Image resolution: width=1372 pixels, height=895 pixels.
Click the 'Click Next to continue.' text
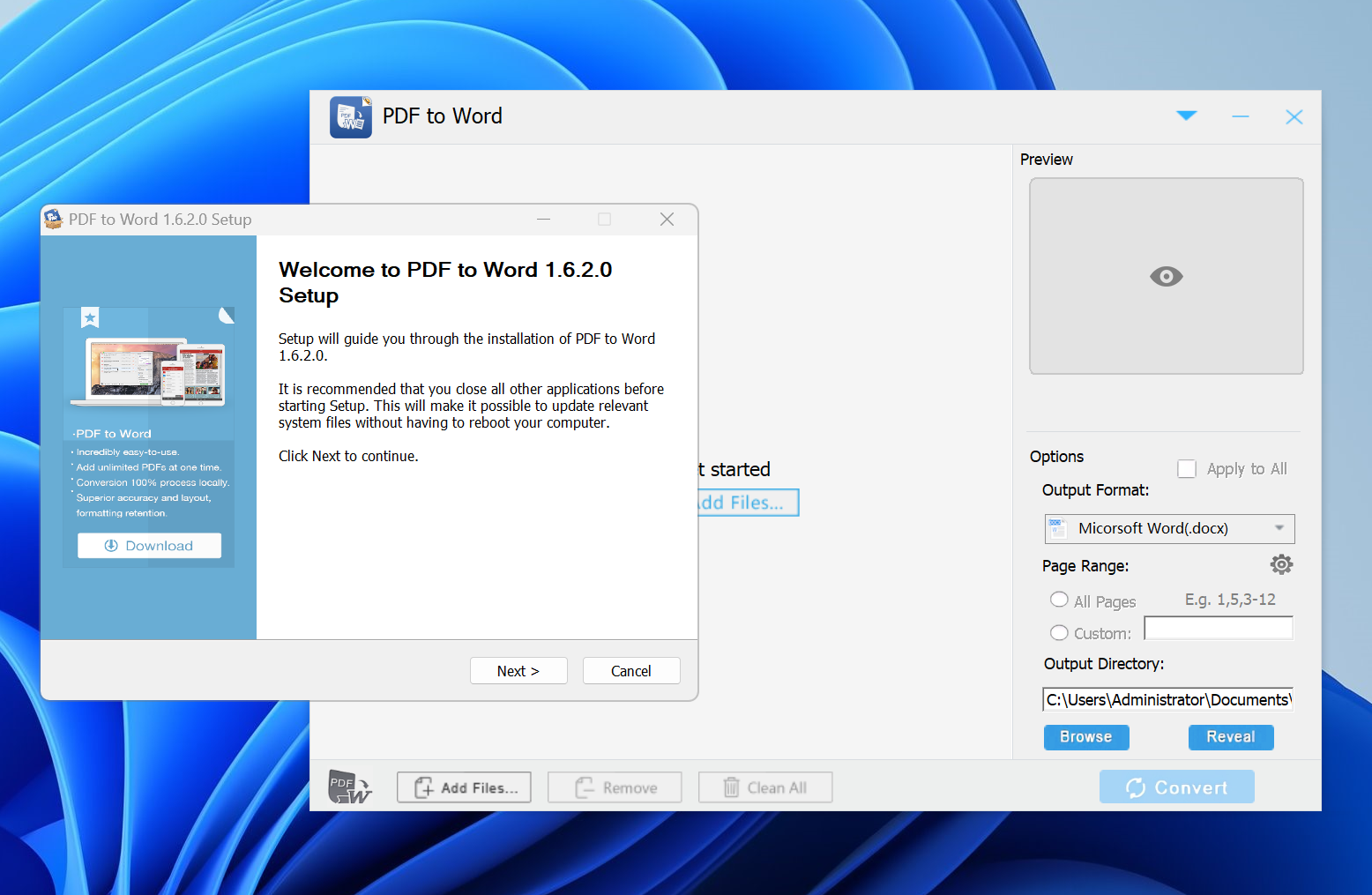pos(348,456)
